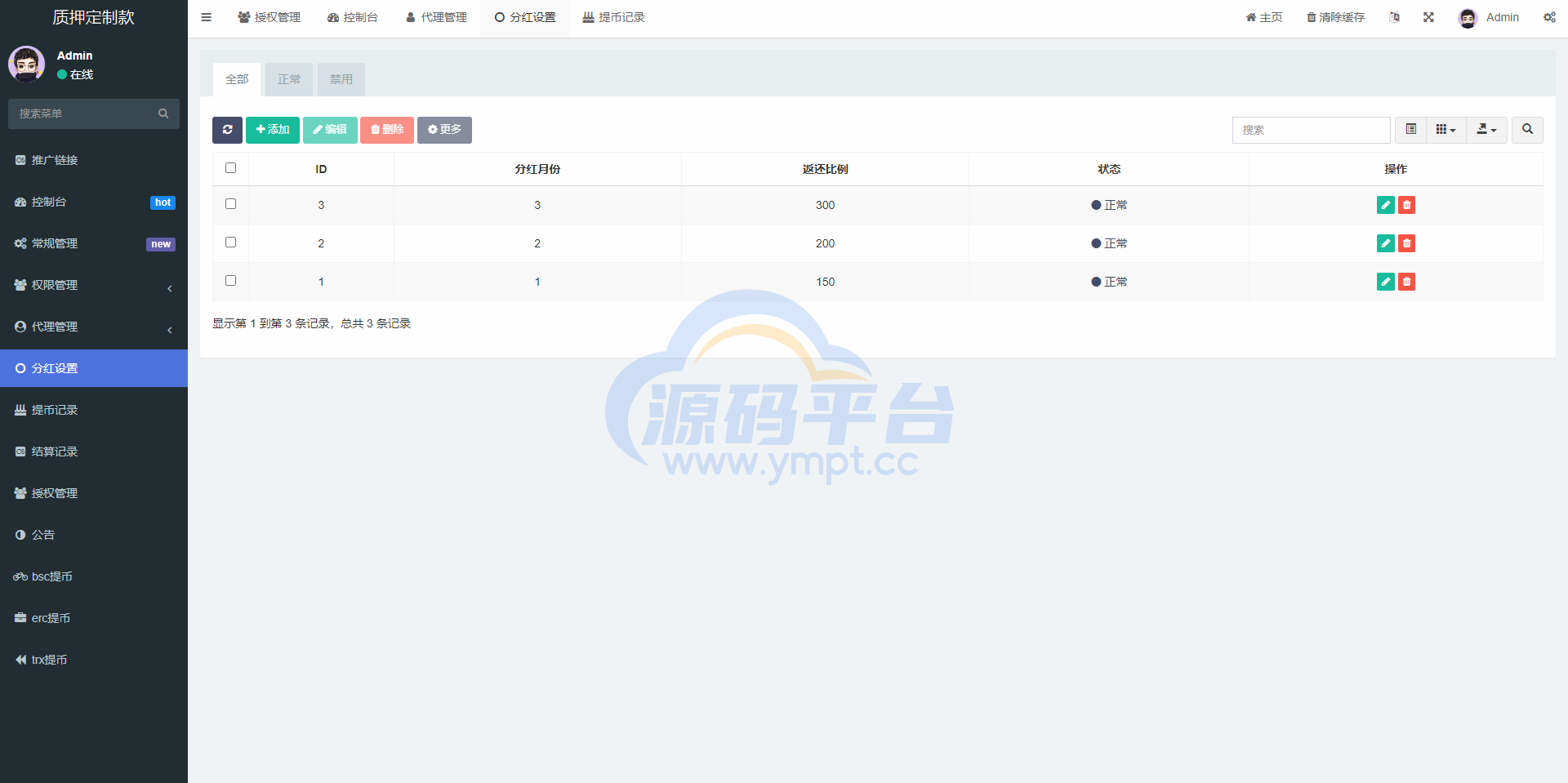Check the checkbox for row ID 1

[230, 281]
